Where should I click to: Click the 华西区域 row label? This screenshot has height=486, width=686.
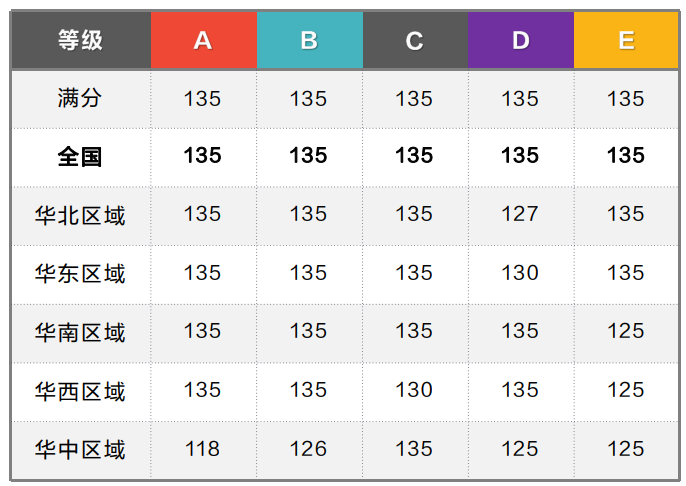[x=81, y=390]
